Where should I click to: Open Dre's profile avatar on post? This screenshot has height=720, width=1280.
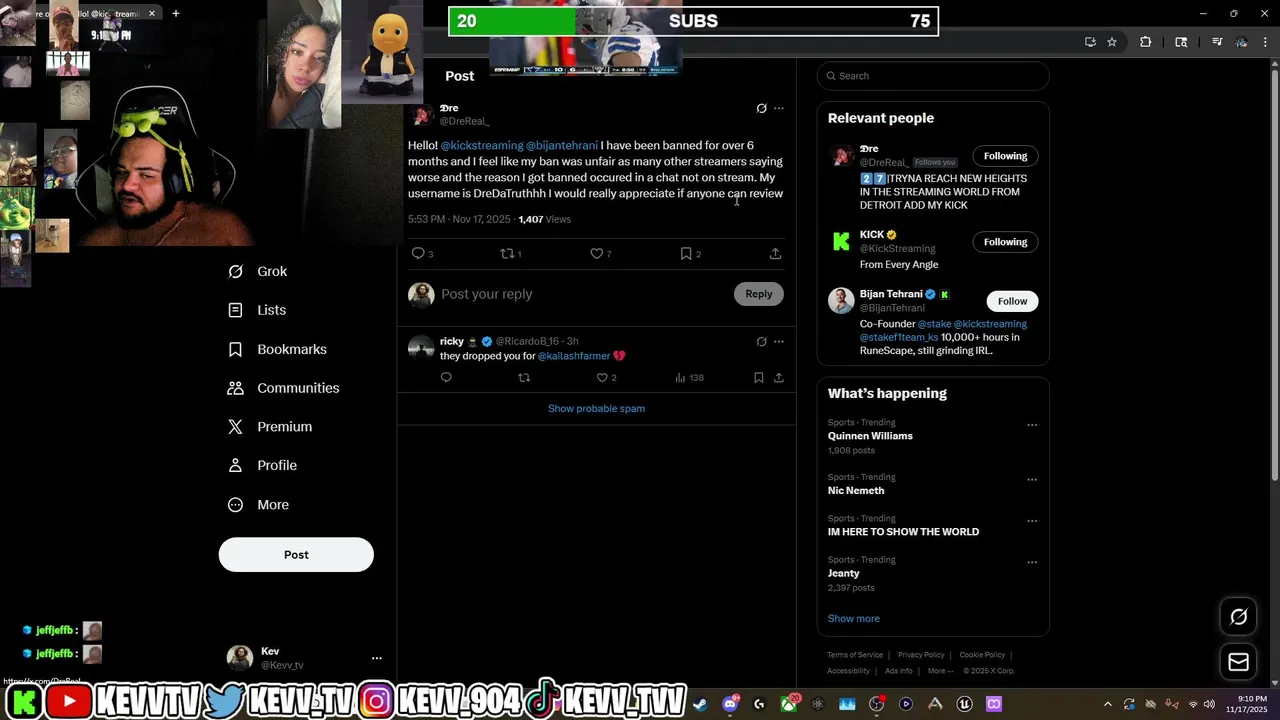click(x=421, y=114)
